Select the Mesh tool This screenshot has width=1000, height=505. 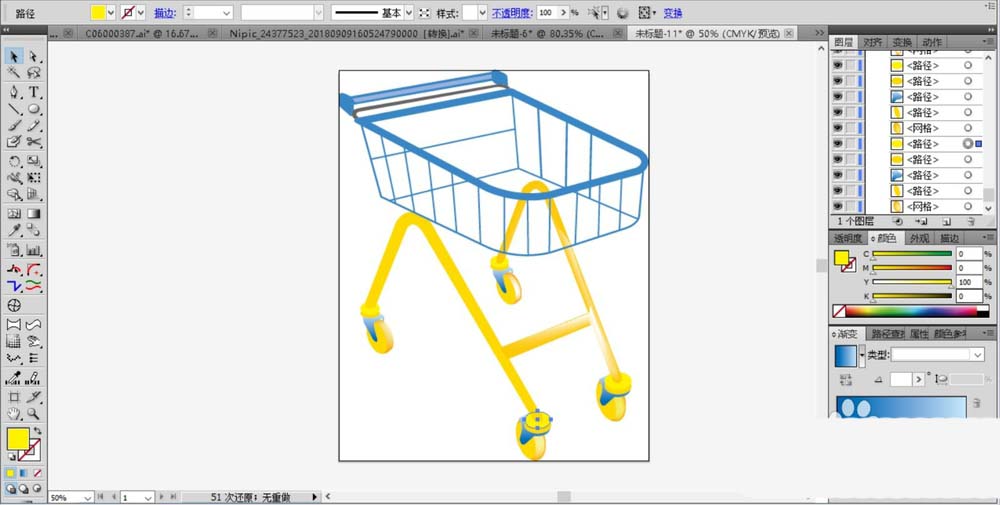(14, 214)
